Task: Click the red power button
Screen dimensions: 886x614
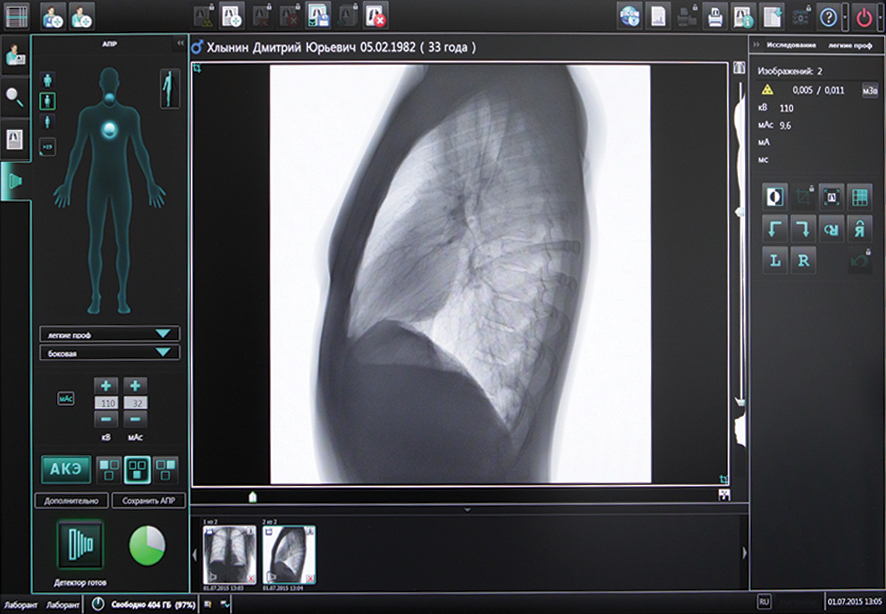Action: (x=864, y=15)
